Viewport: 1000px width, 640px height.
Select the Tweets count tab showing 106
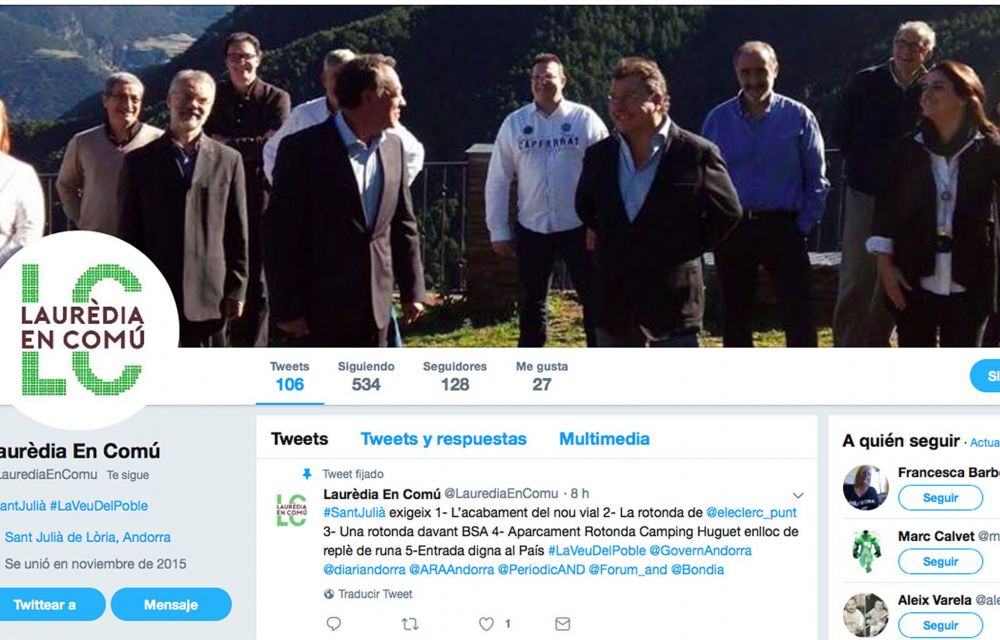coord(290,377)
